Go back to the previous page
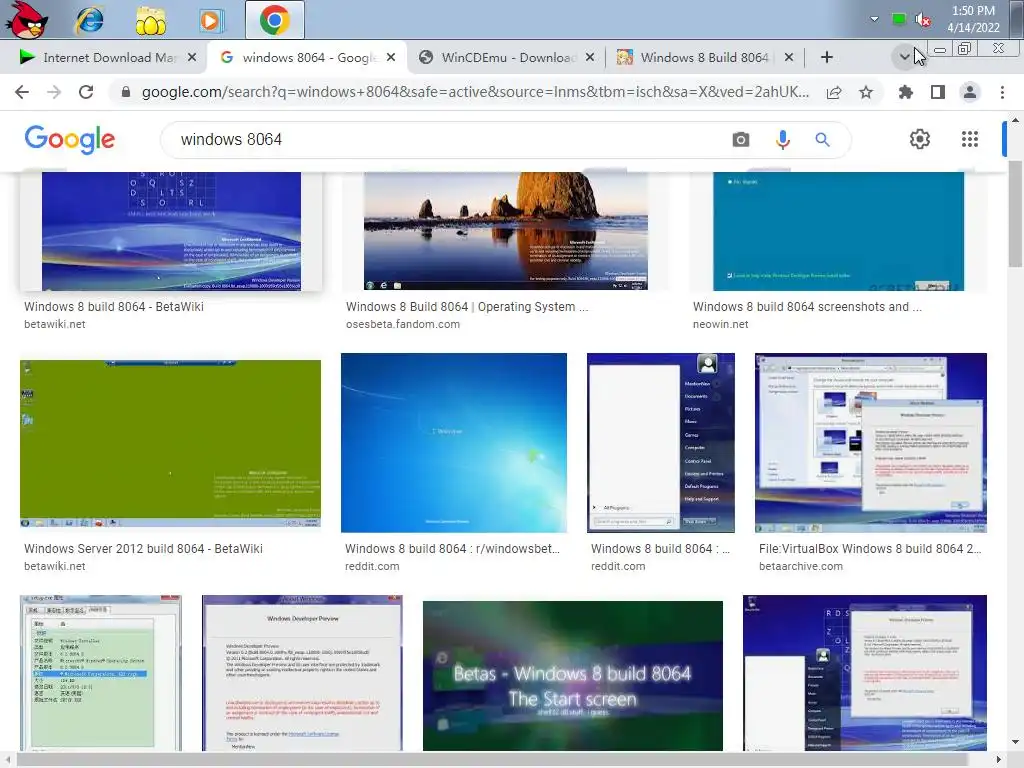 click(22, 92)
